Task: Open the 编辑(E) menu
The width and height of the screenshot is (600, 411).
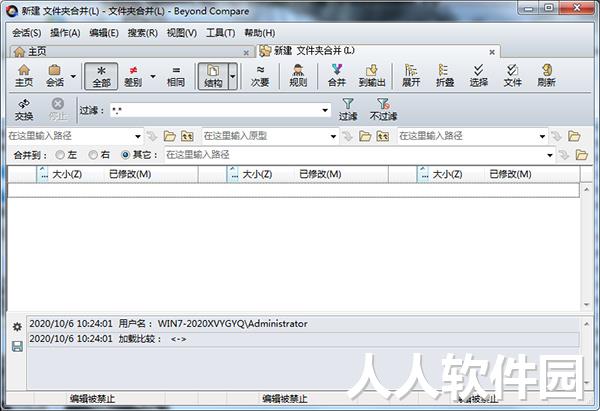Action: (104, 33)
